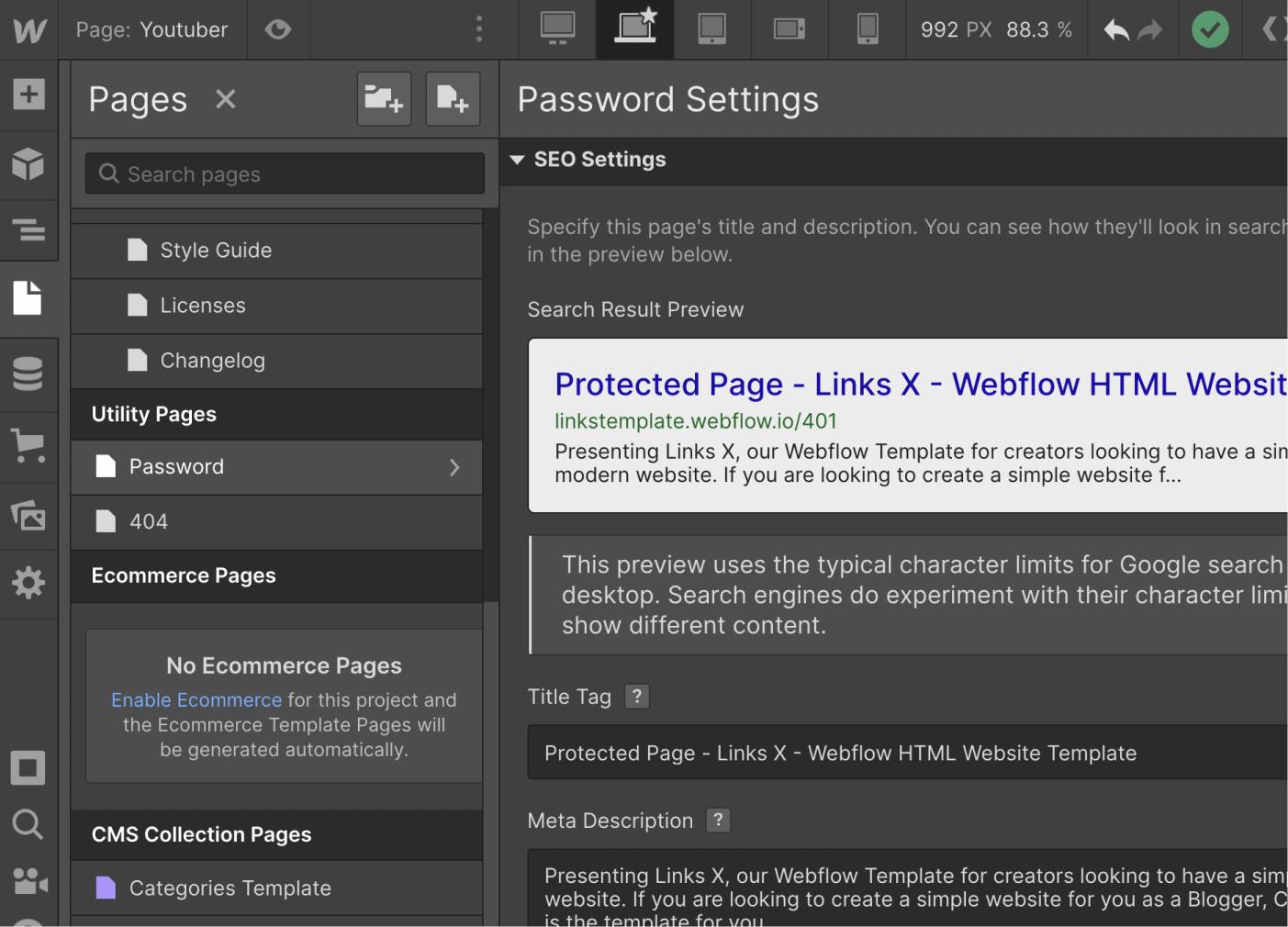Edit the Meta Description text area

[907, 888]
